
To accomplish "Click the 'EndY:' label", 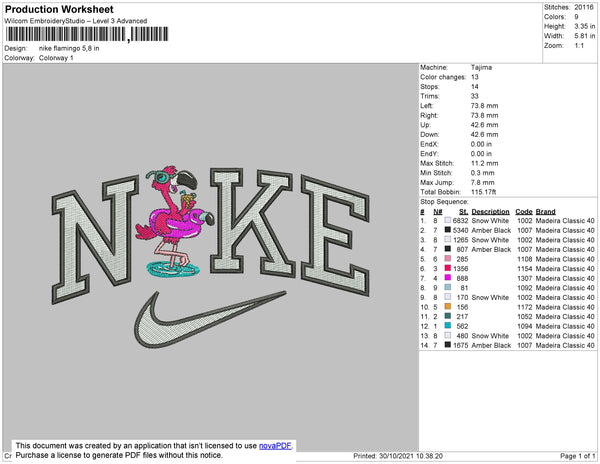I will (429, 153).
